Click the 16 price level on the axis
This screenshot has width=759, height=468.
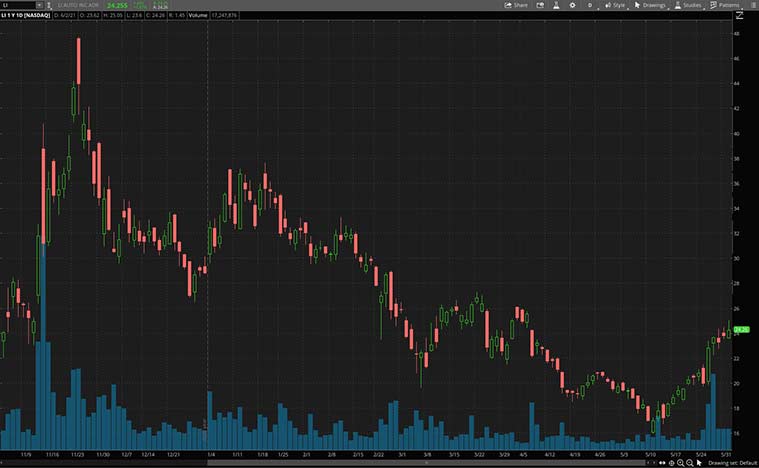(736, 433)
